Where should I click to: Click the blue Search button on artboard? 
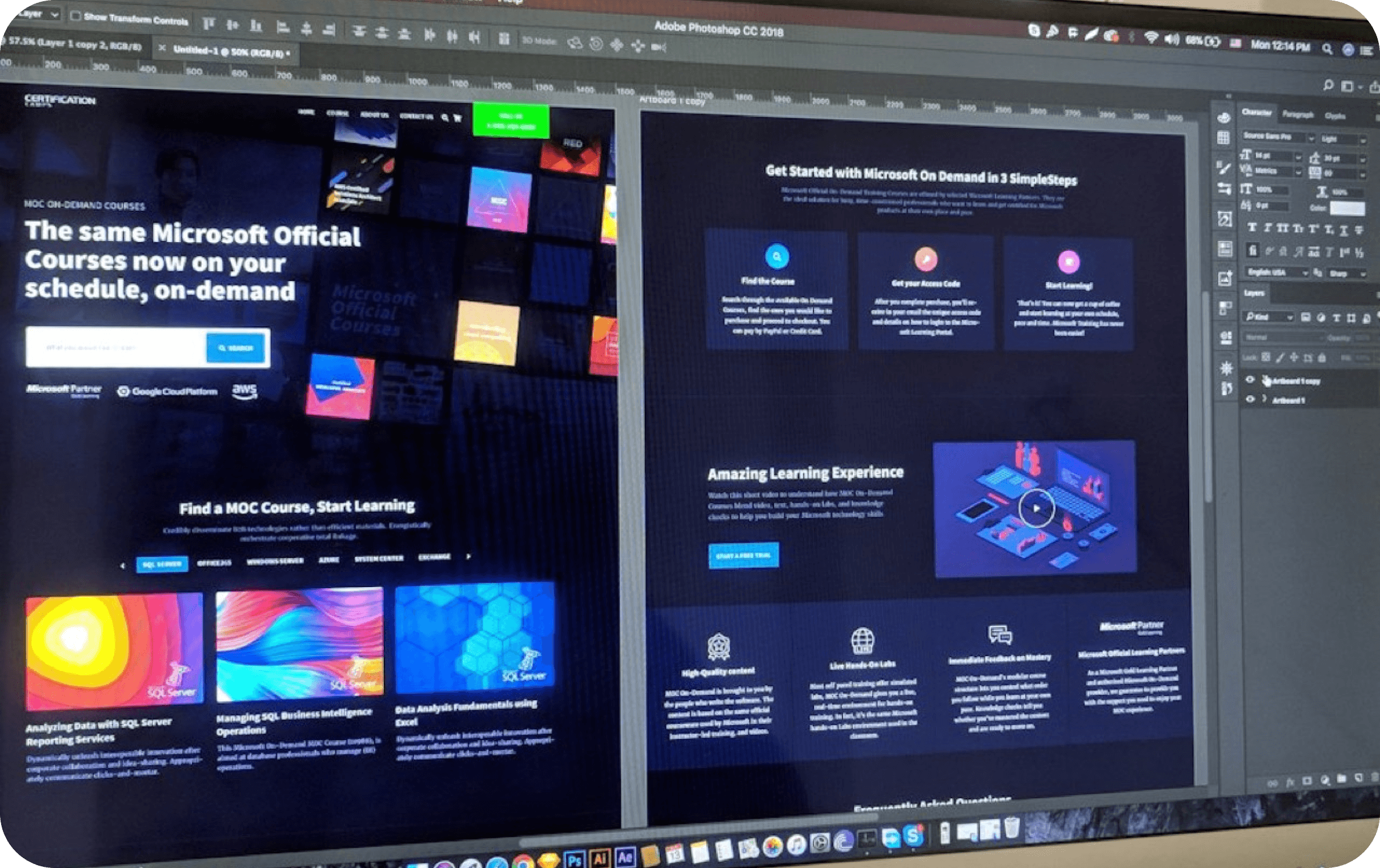tap(235, 347)
